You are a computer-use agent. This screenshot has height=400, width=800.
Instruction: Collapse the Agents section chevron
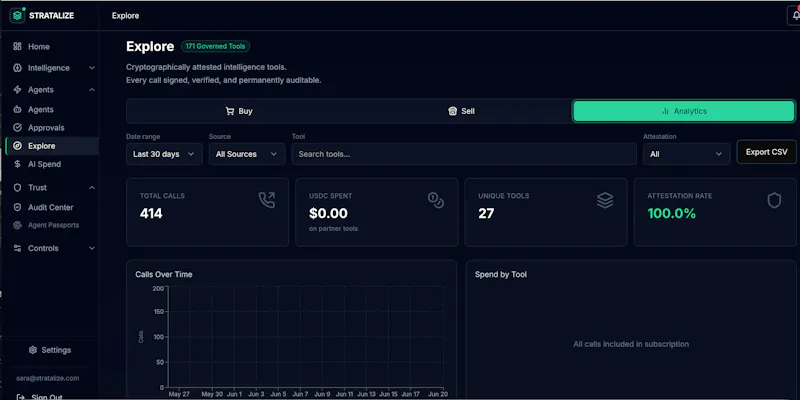point(92,90)
